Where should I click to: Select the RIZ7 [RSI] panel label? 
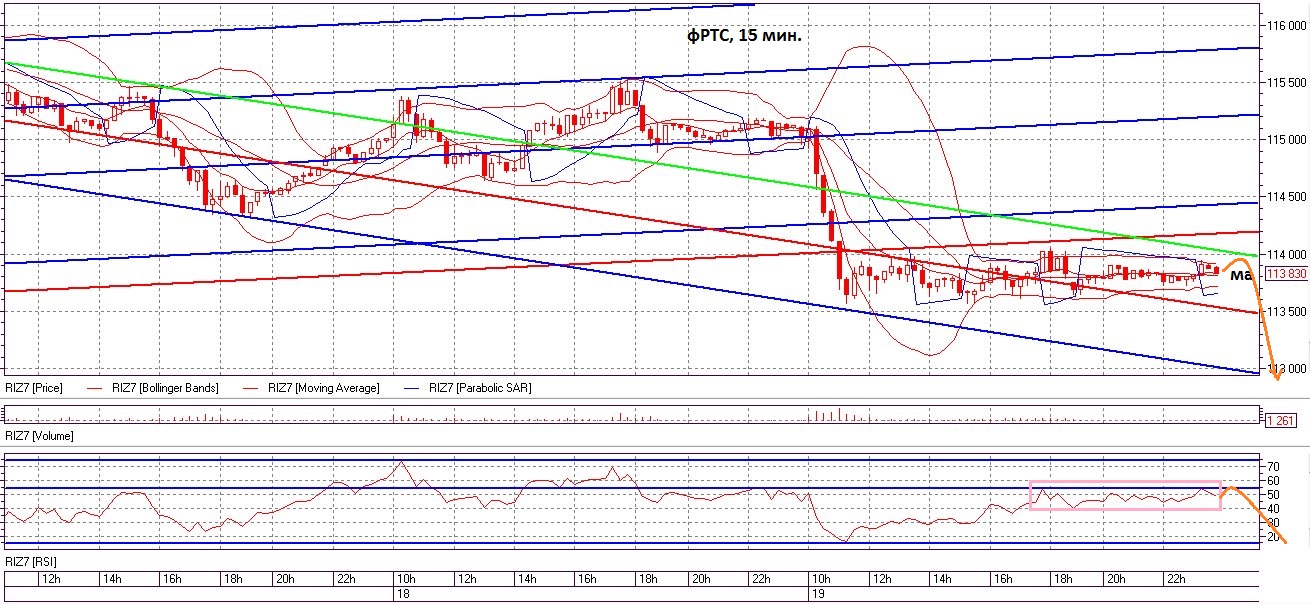coord(31,562)
